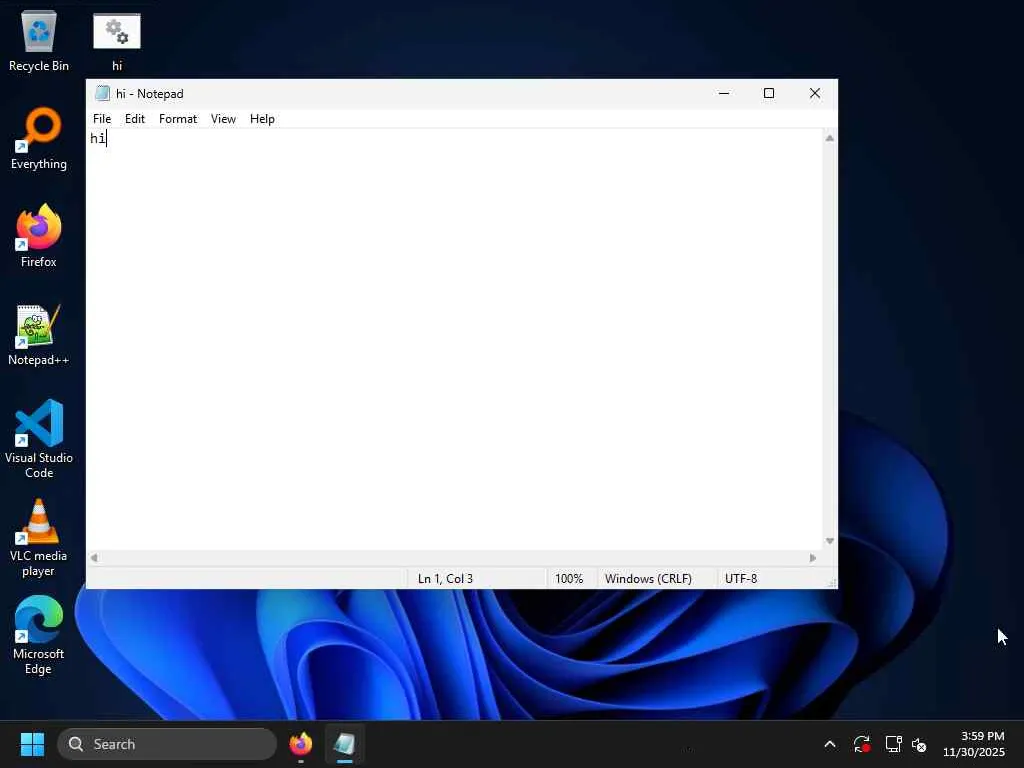
Task: Switch to Firefox in the taskbar
Action: (x=301, y=744)
